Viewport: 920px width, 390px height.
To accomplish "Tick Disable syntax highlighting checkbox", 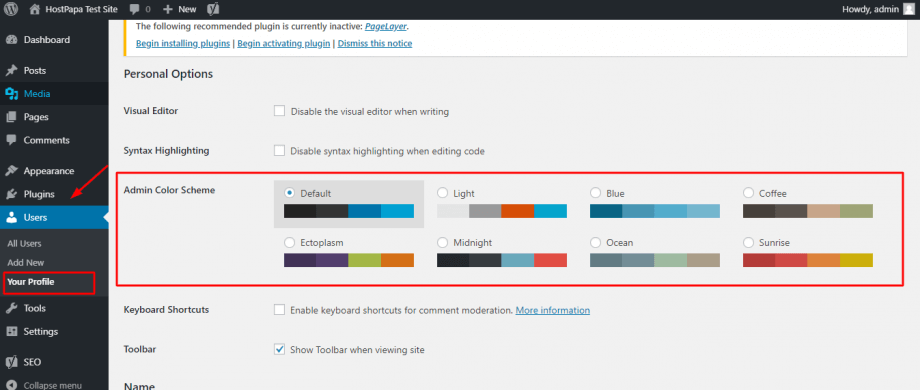I will tap(279, 151).
